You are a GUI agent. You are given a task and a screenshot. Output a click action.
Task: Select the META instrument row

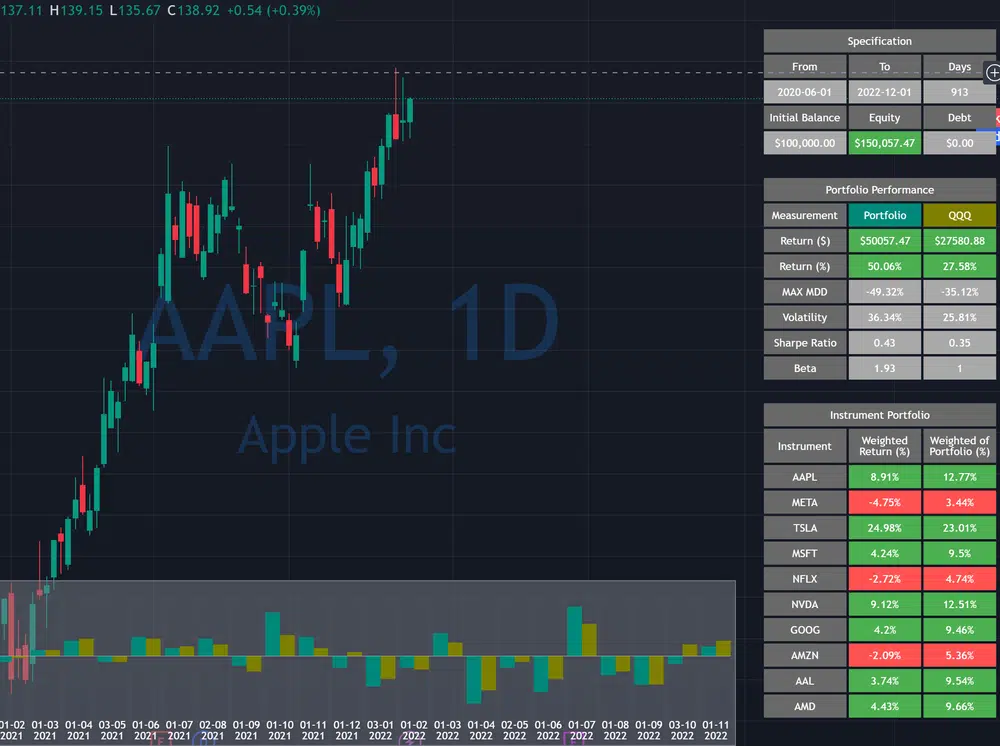[804, 503]
